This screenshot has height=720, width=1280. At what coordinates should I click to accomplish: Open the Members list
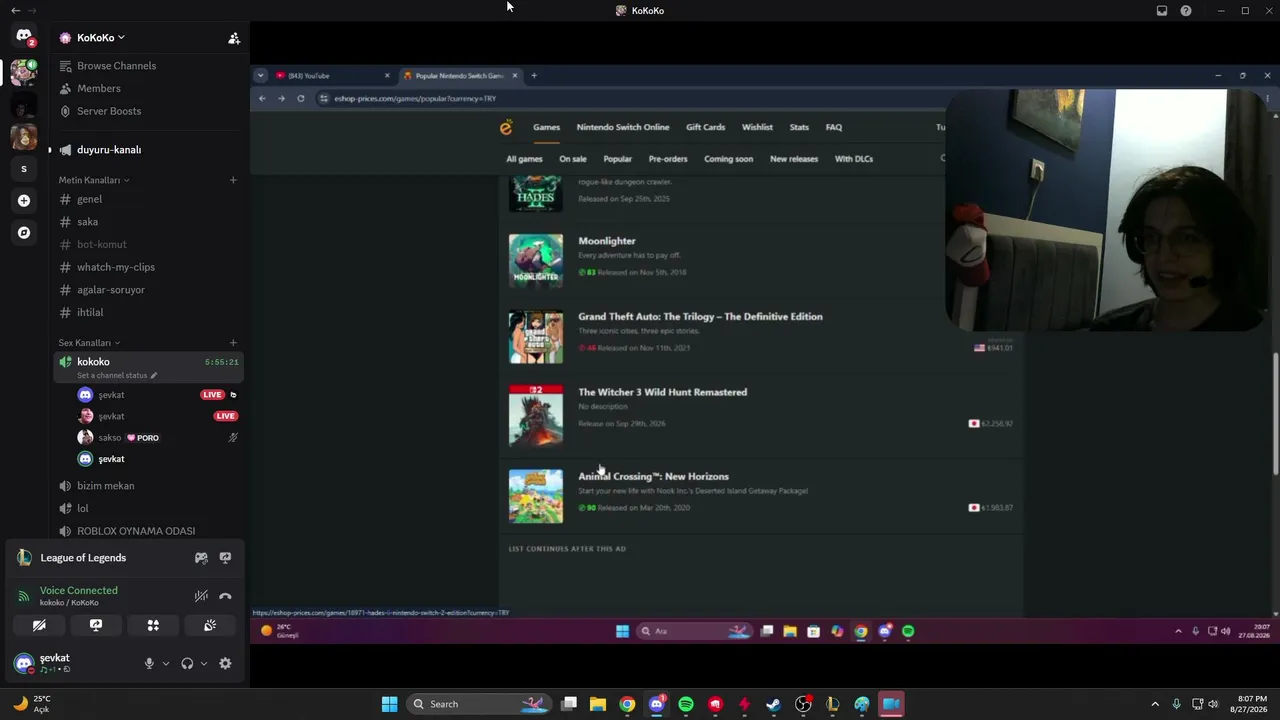[x=148, y=89]
